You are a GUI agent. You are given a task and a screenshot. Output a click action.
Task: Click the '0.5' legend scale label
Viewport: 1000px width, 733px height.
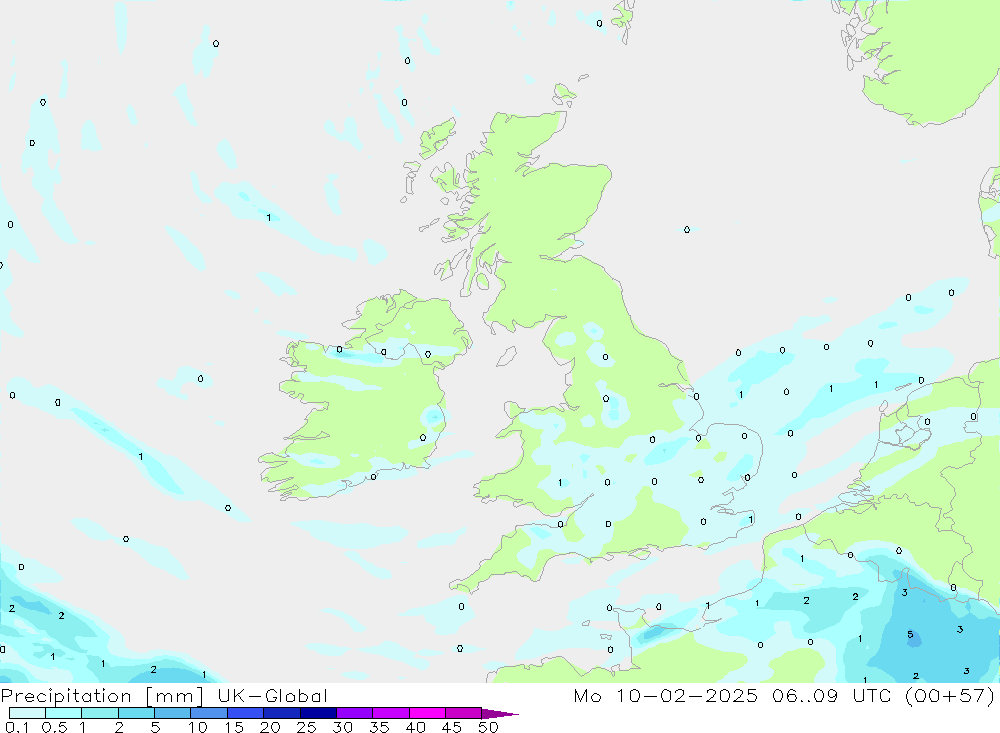[54, 727]
